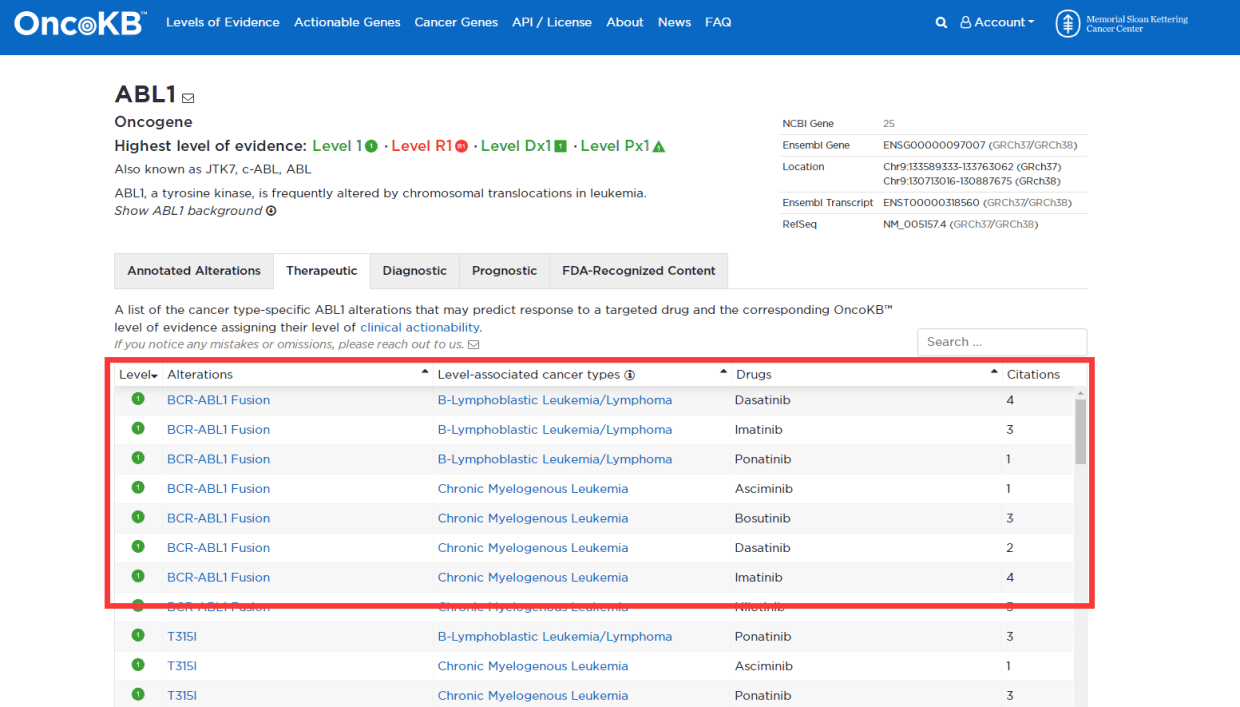Sort the table by the Alterations column
The width and height of the screenshot is (1240, 707).
(x=298, y=375)
